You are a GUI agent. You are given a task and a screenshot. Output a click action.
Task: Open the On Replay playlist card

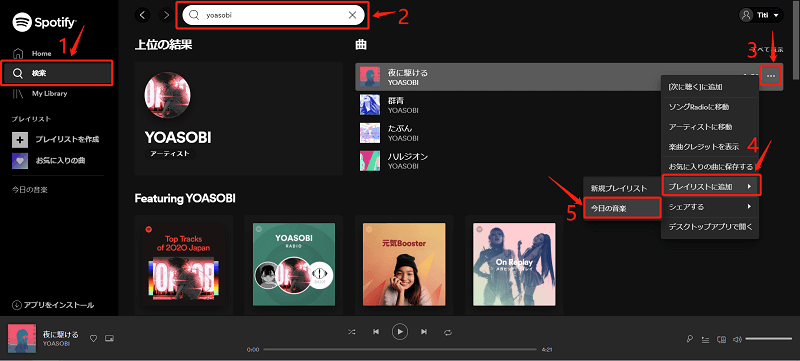(514, 265)
